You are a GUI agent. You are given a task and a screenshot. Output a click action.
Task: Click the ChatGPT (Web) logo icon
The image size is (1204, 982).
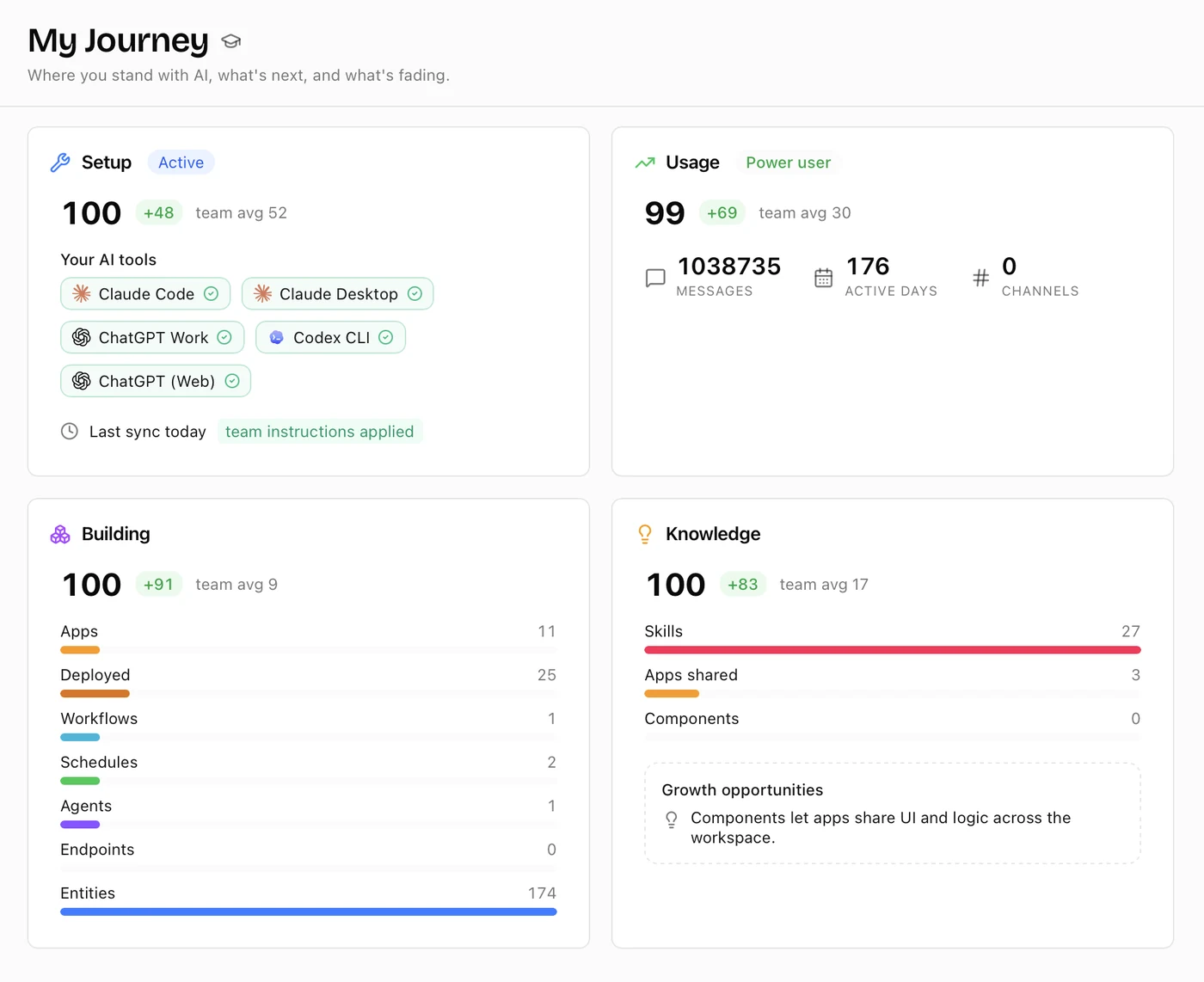click(82, 381)
